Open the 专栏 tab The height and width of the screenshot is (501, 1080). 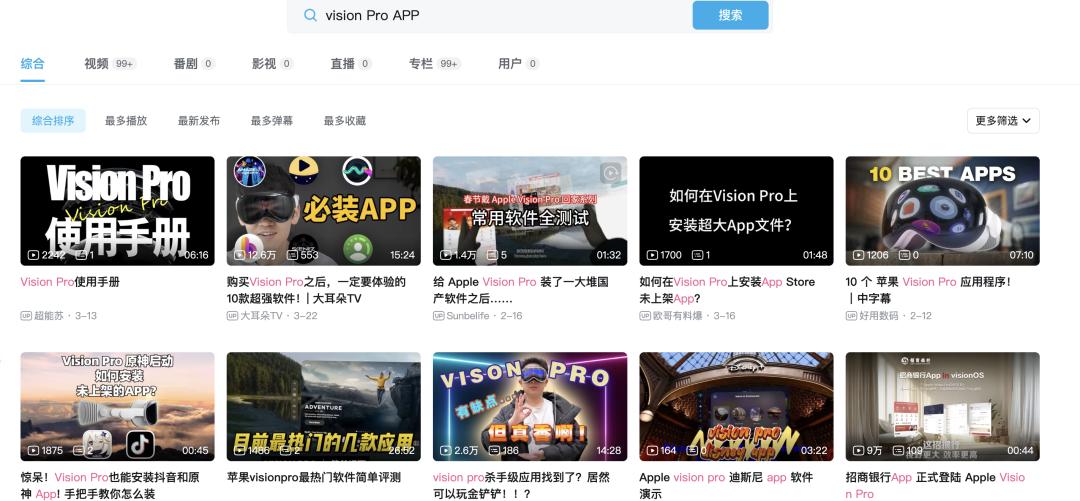pyautogui.click(x=420, y=64)
